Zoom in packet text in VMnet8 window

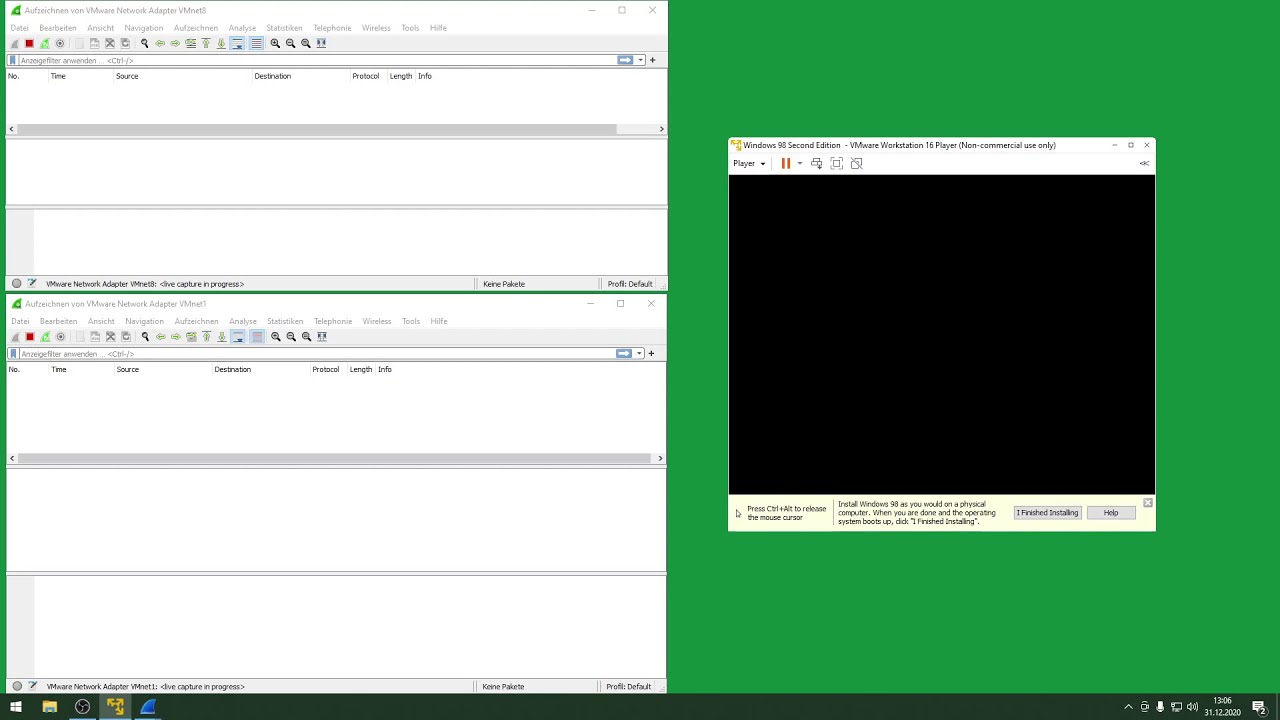click(x=275, y=43)
